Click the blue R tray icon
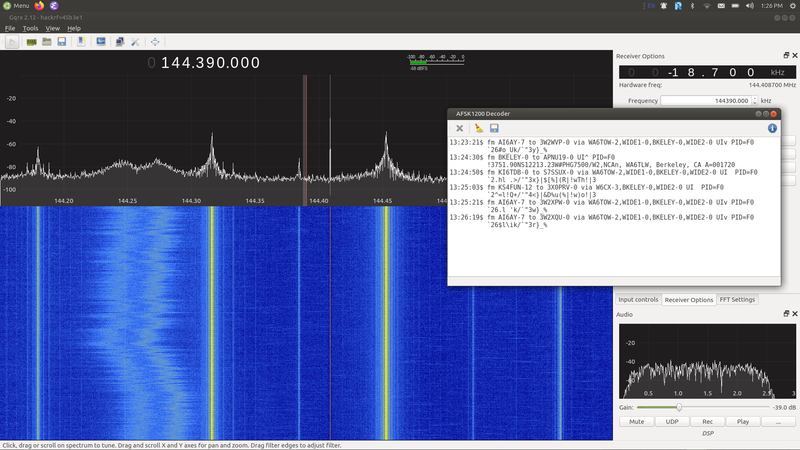Image resolution: width=800 pixels, height=450 pixels. pos(678,6)
